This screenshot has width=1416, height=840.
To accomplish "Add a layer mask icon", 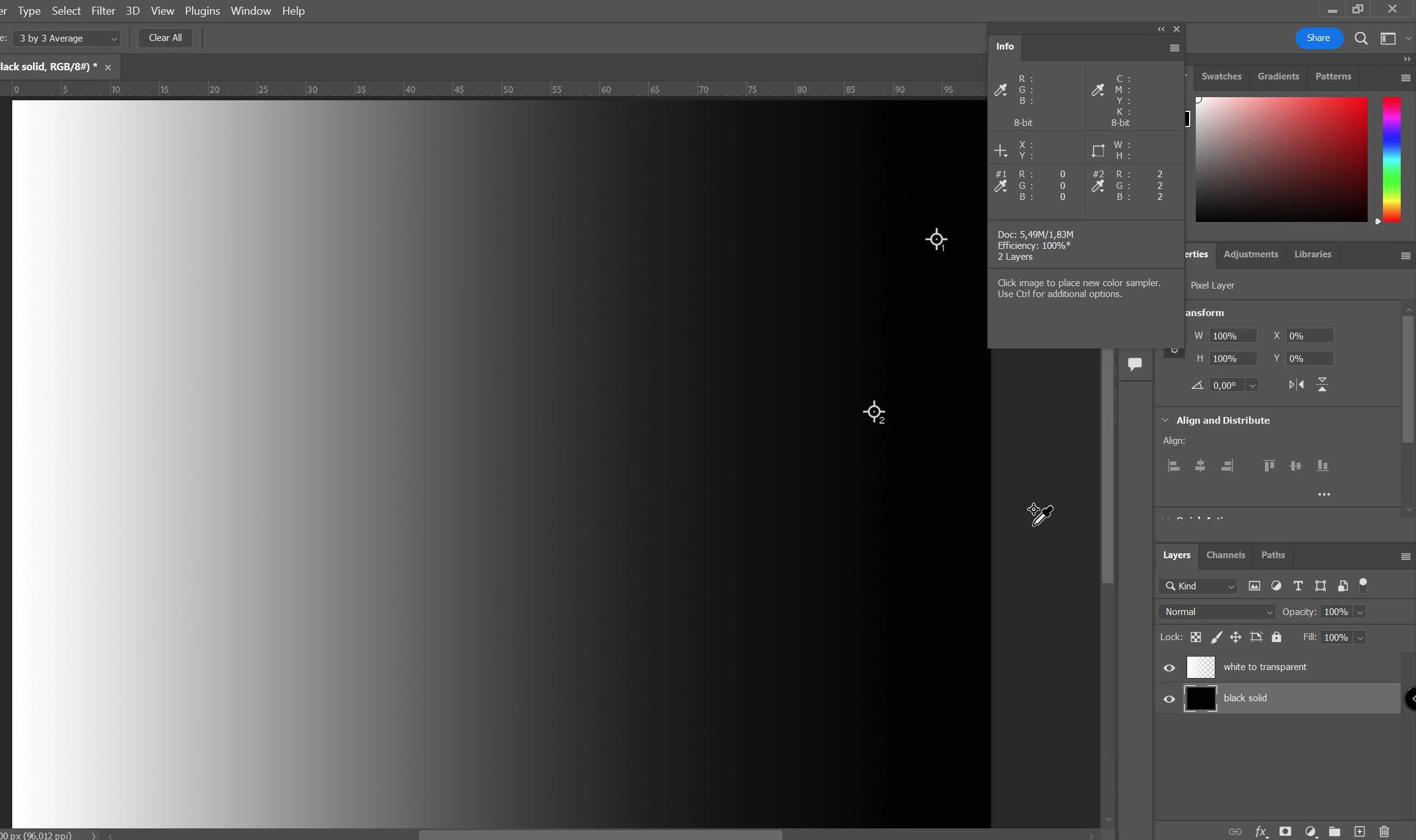I will pos(1285,831).
